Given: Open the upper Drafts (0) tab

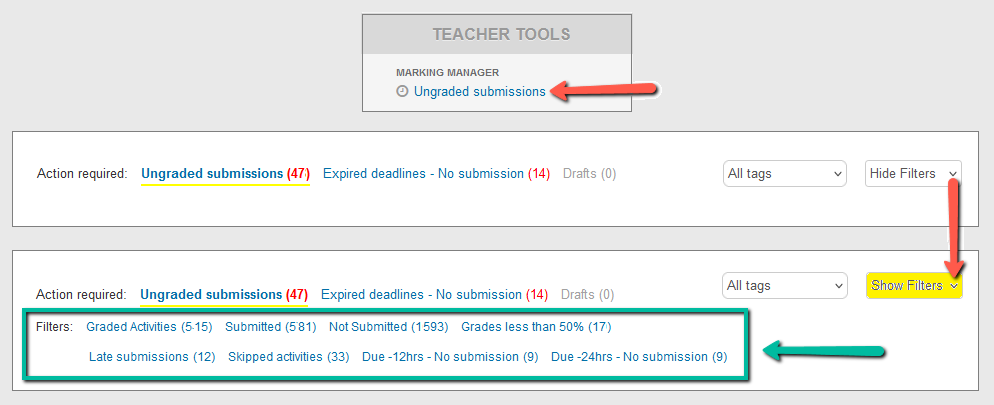Looking at the screenshot, I should [x=590, y=174].
